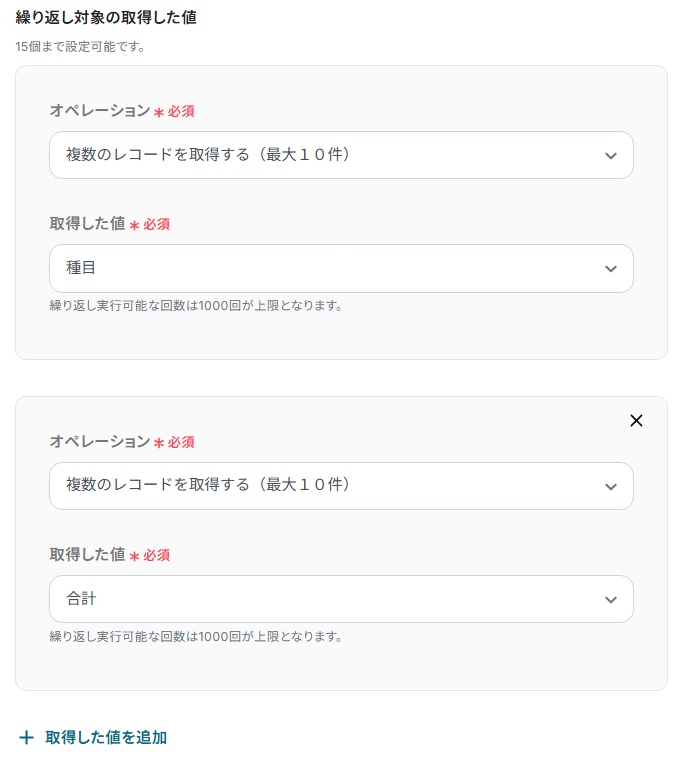This screenshot has width=674, height=760.
Task: Click chevron arrow on the 種目 dropdown
Action: tap(611, 269)
